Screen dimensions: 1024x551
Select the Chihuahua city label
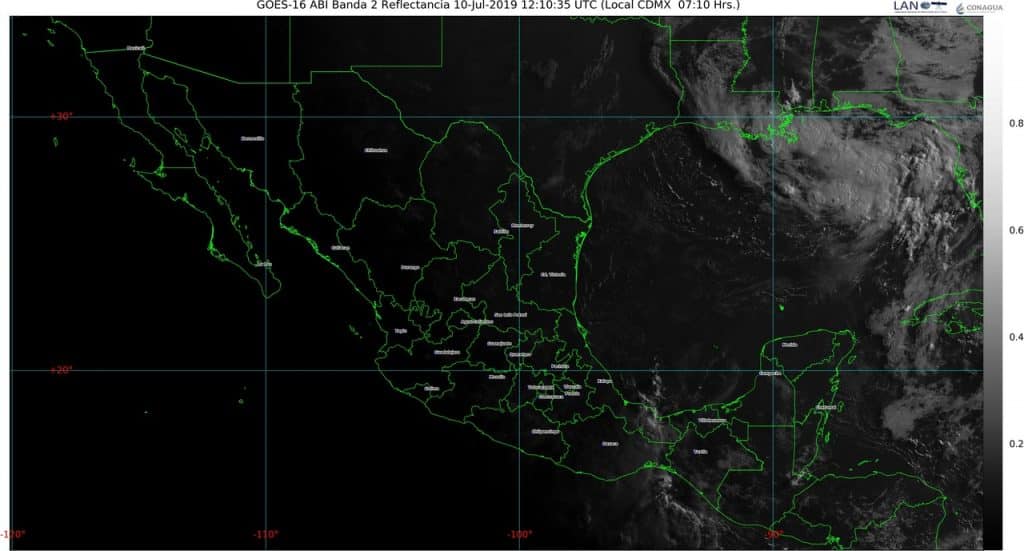pyautogui.click(x=375, y=150)
